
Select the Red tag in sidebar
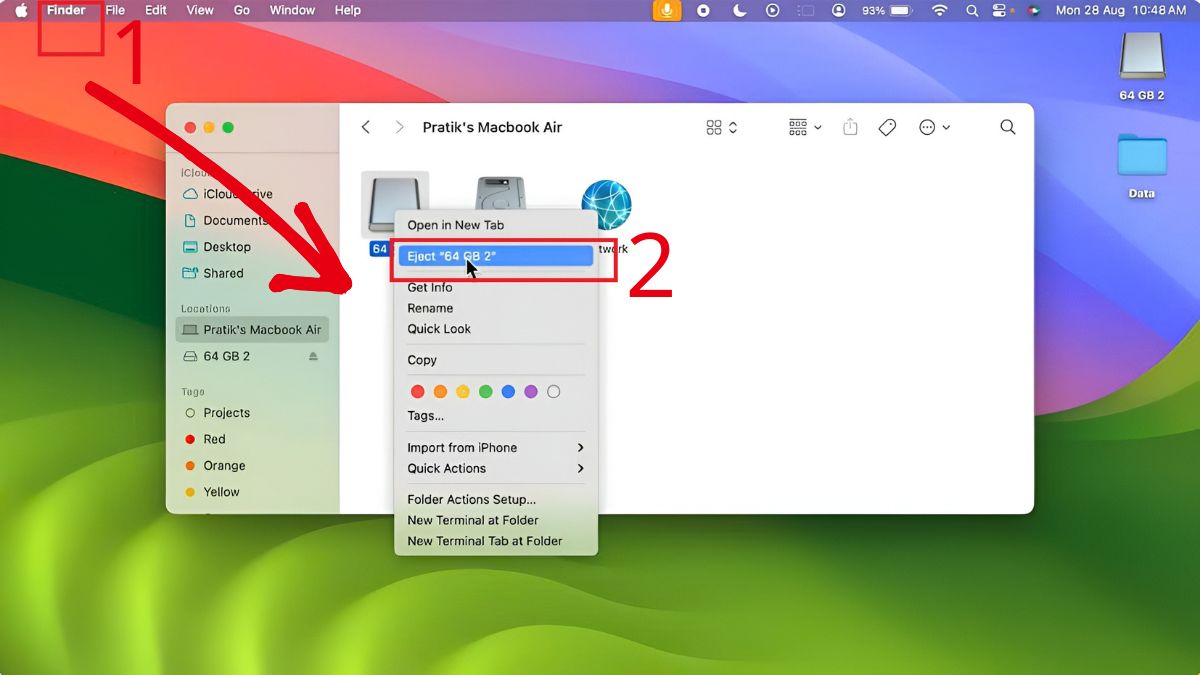tap(206, 439)
